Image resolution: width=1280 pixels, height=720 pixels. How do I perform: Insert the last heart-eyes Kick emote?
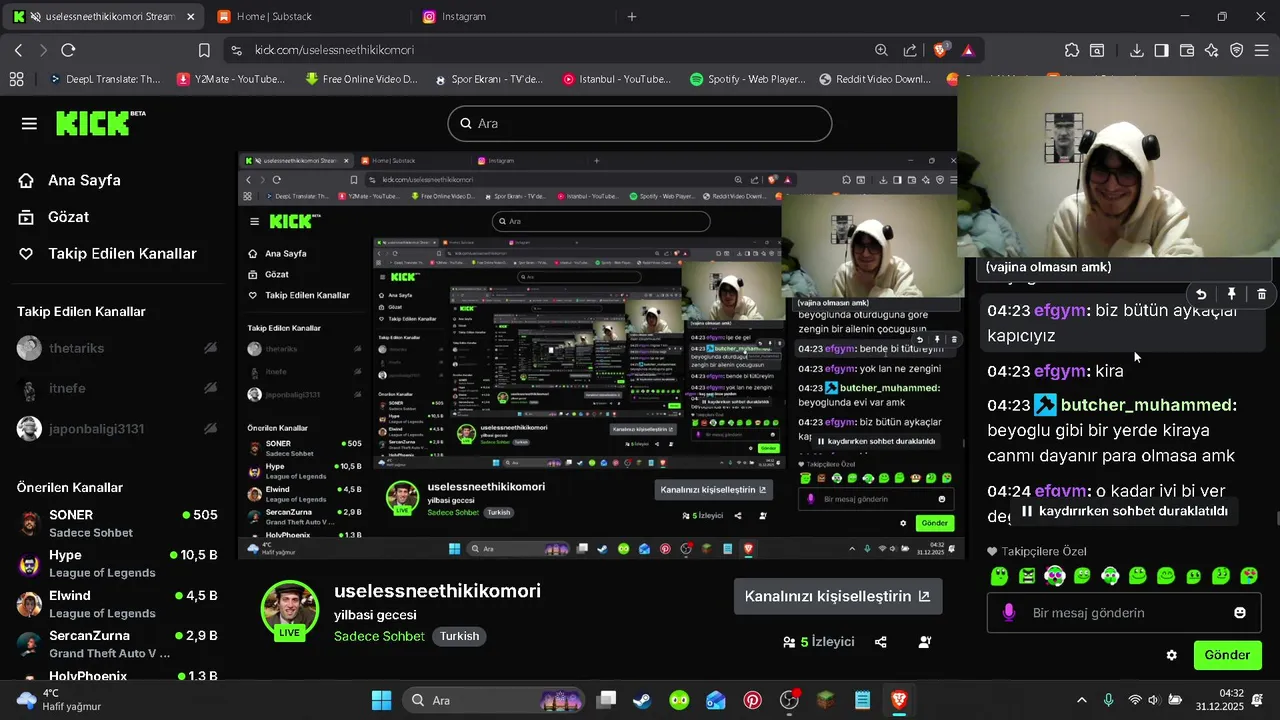[x=1249, y=576]
